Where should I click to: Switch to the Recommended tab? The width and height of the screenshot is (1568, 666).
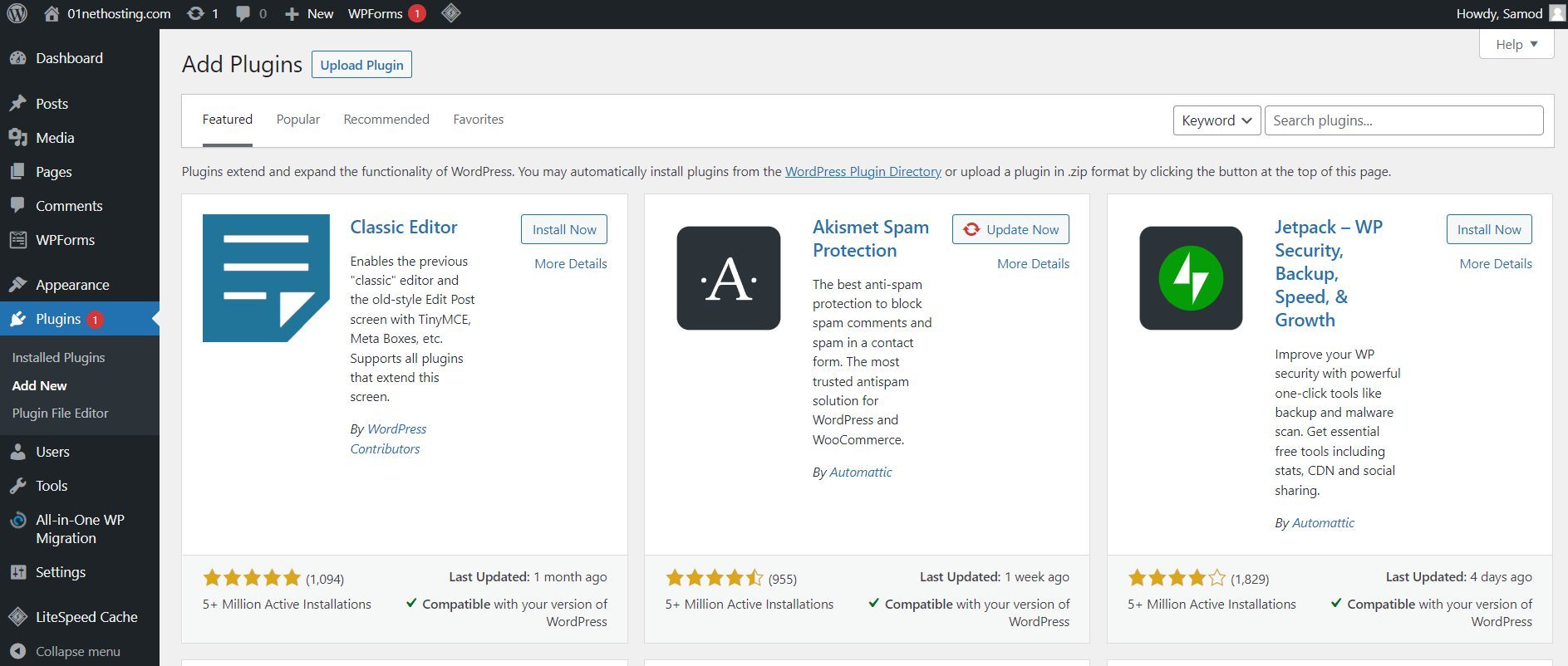point(386,120)
